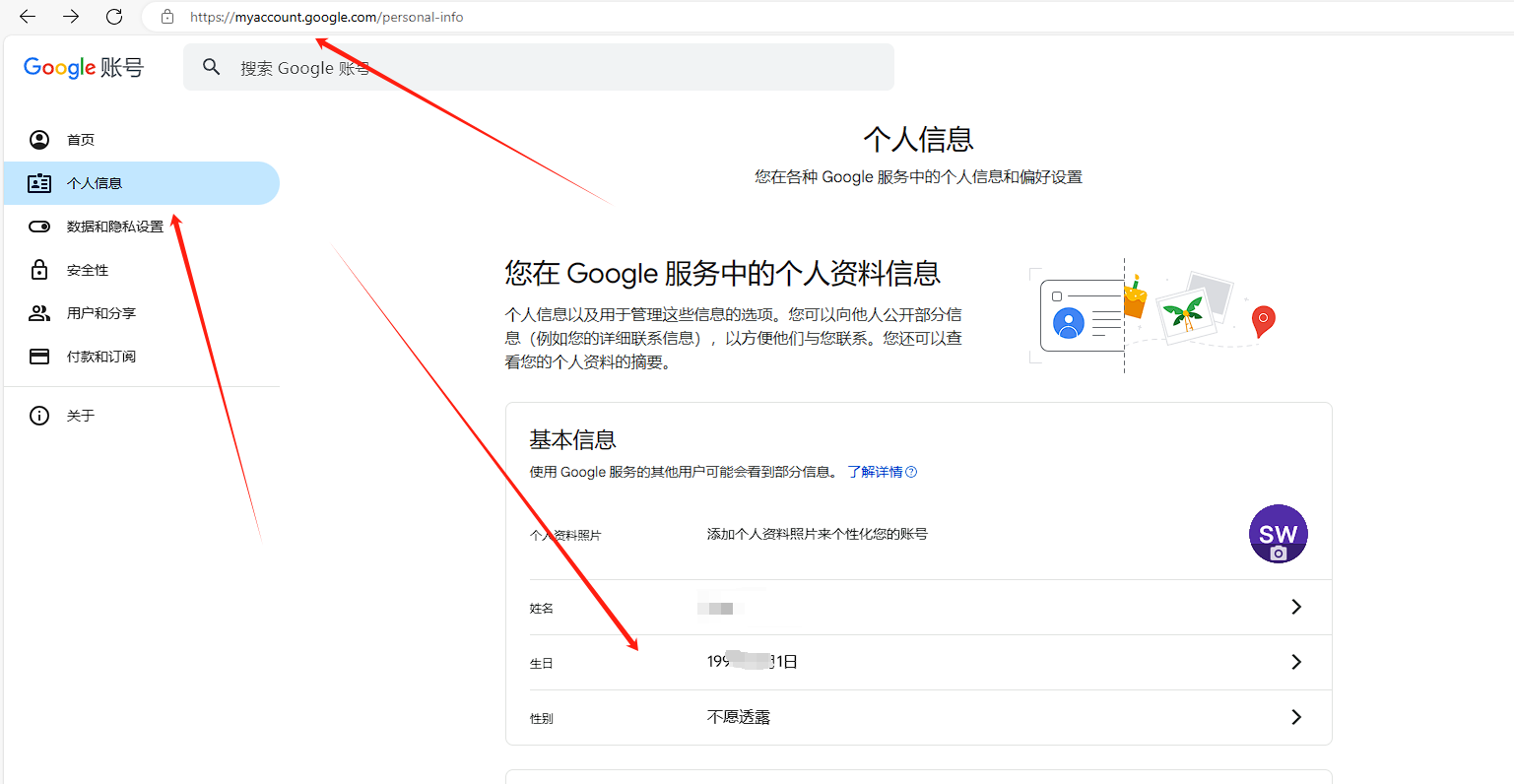Click the magnifier search icon

(x=211, y=67)
